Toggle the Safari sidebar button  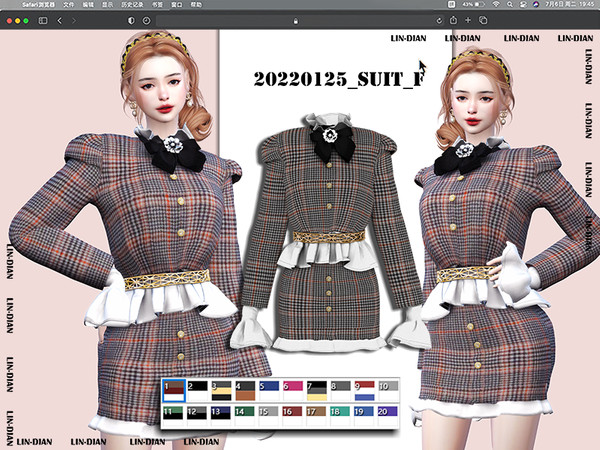pos(43,20)
